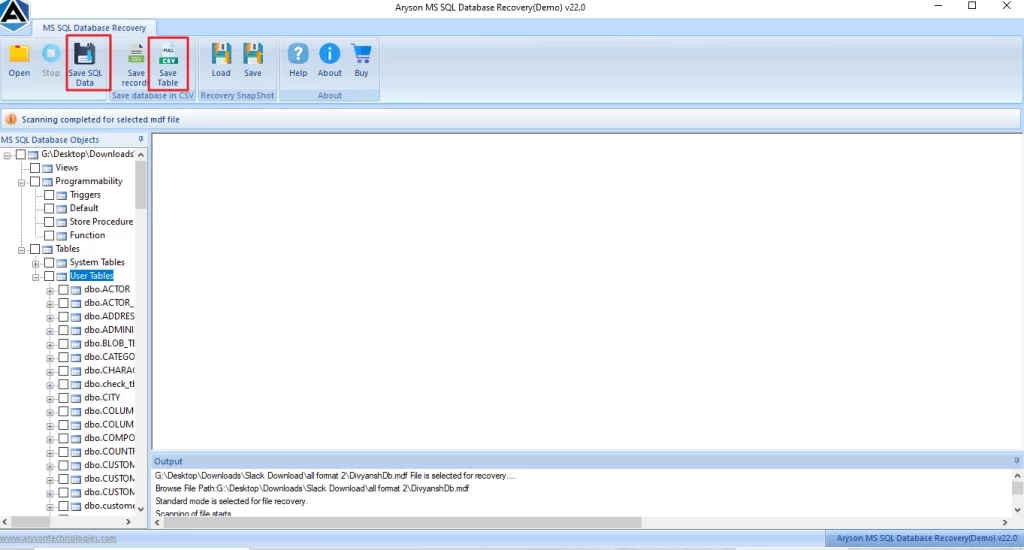The image size is (1024, 550).
Task: Click the Stop scan icon
Action: click(x=51, y=55)
